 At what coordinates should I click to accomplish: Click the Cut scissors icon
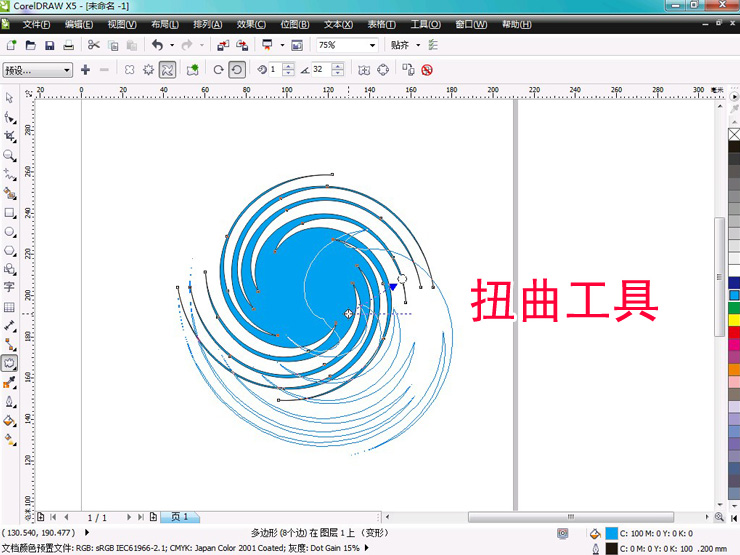(93, 45)
